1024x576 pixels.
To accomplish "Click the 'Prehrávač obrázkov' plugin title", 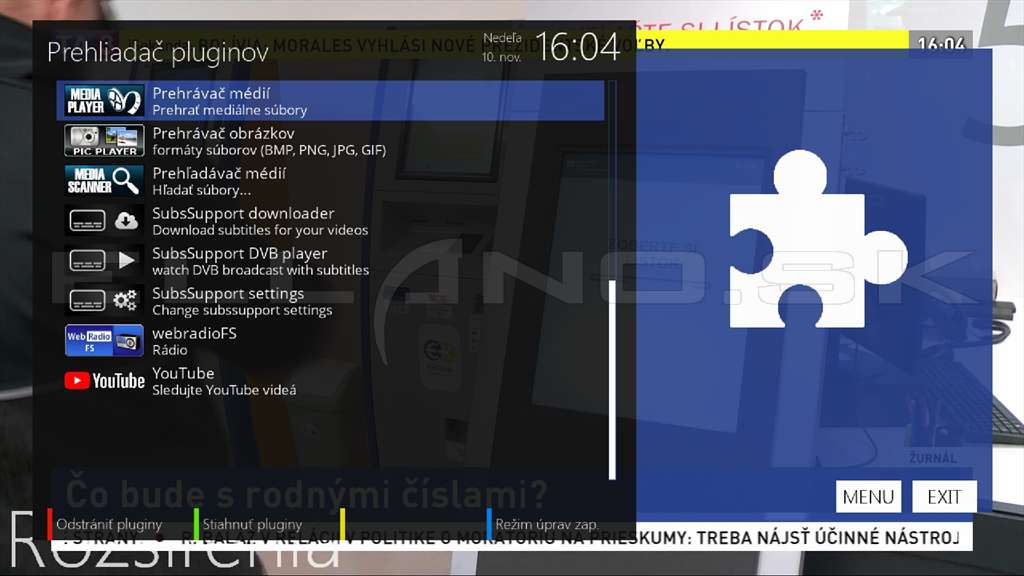I will point(223,133).
